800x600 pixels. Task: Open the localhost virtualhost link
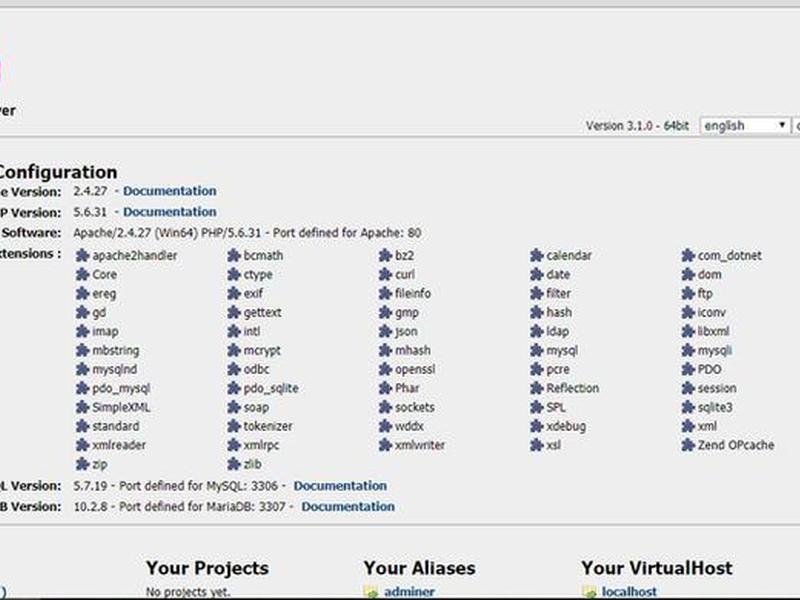tap(629, 592)
